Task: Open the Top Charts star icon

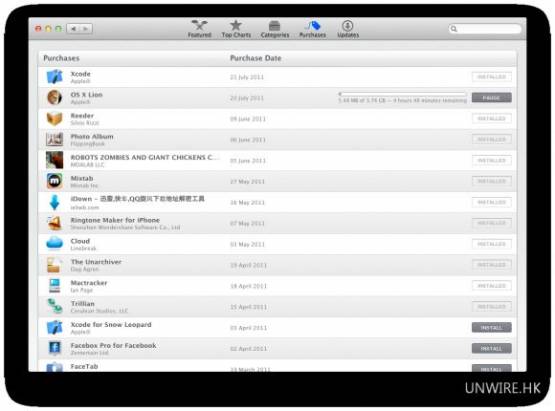Action: pyautogui.click(x=236, y=25)
